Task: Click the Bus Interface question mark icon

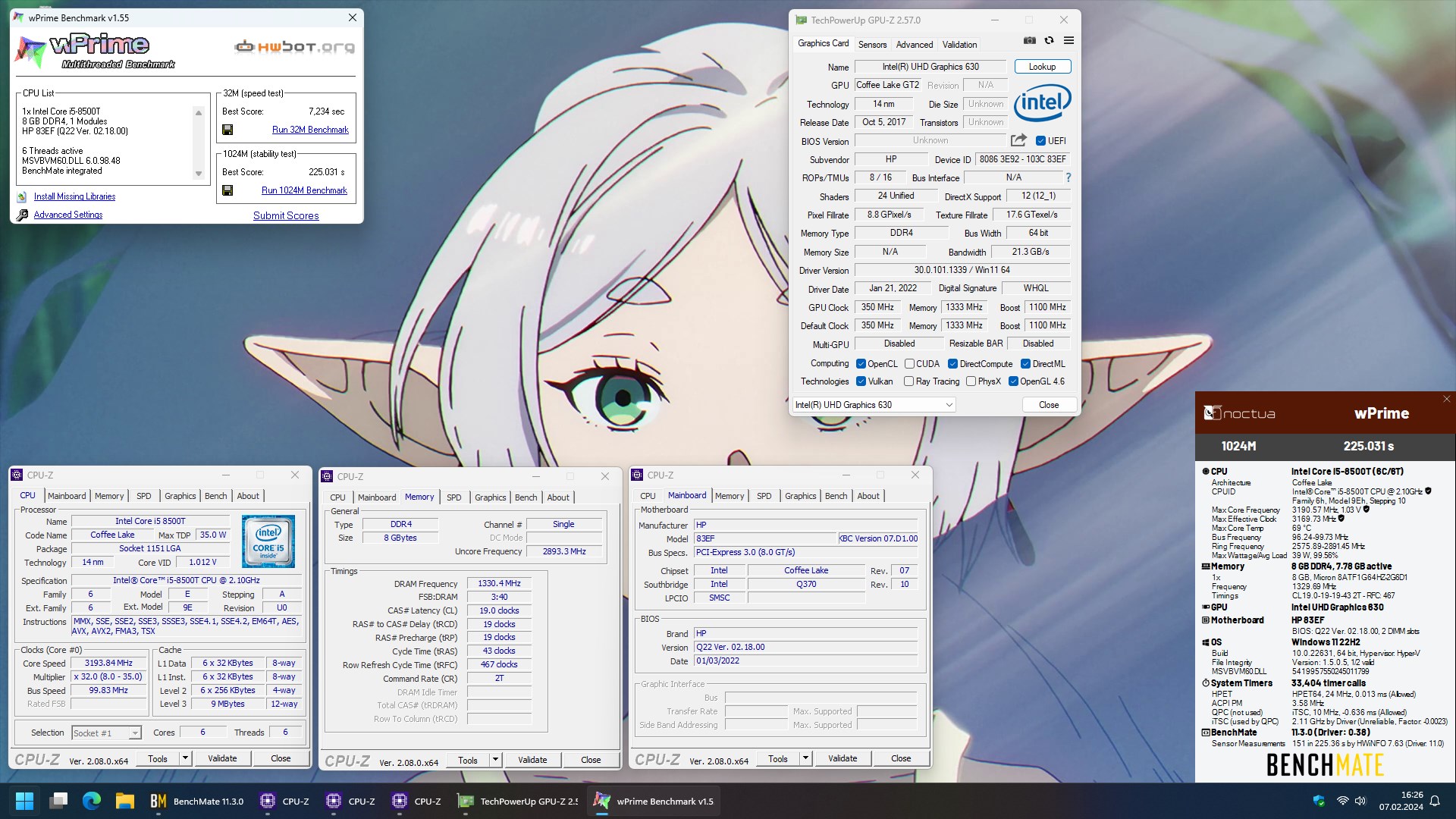Action: (1068, 177)
